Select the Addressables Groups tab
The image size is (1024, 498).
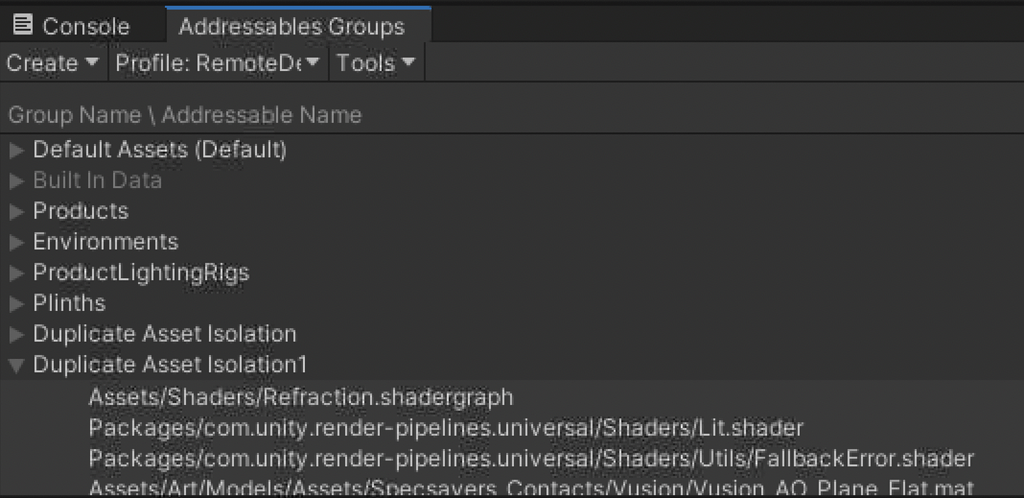pyautogui.click(x=291, y=26)
